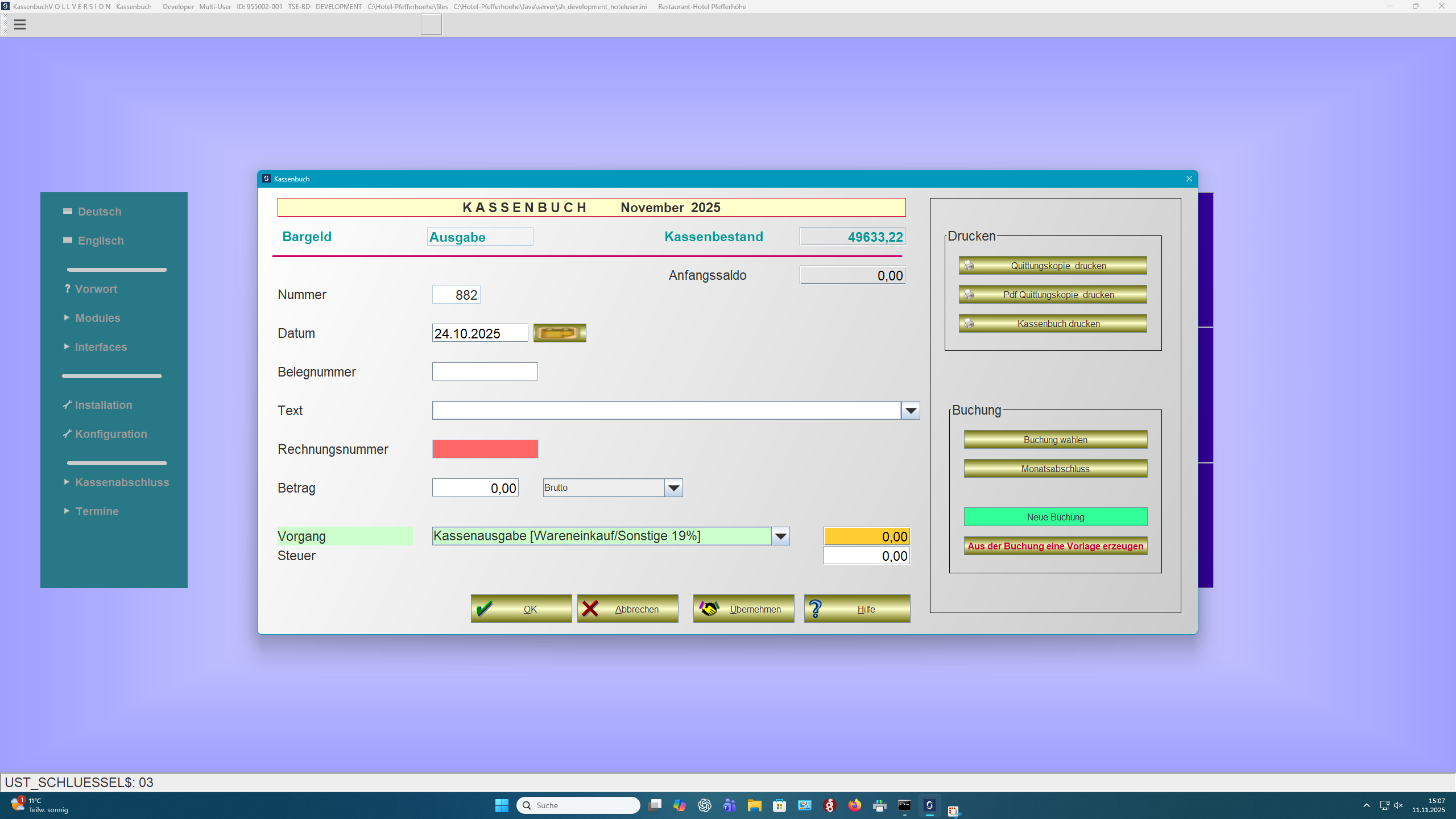Expand the Modules sidebar section
The width and height of the screenshot is (1456, 819).
(x=97, y=317)
